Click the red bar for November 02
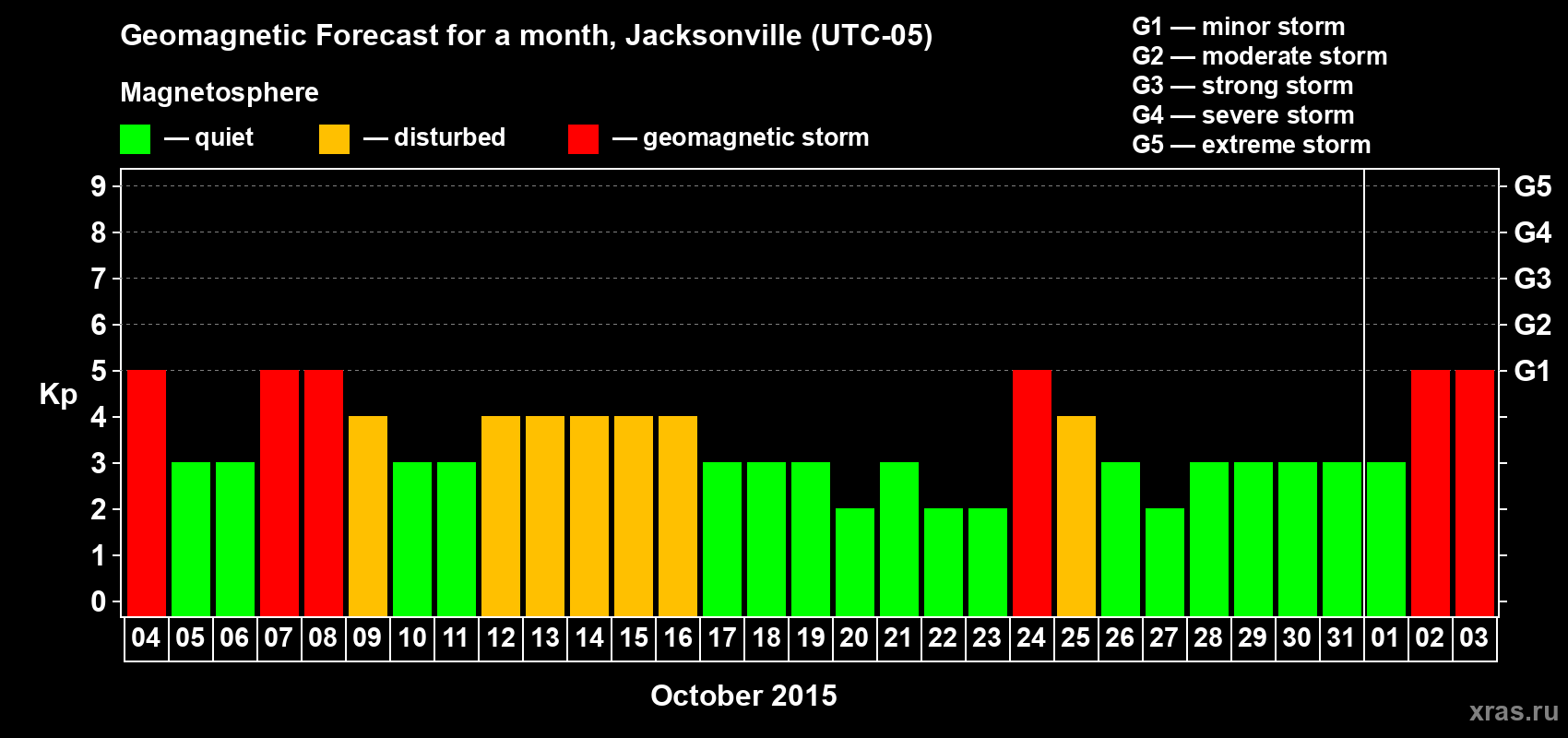Image resolution: width=1568 pixels, height=738 pixels. [x=1431, y=494]
